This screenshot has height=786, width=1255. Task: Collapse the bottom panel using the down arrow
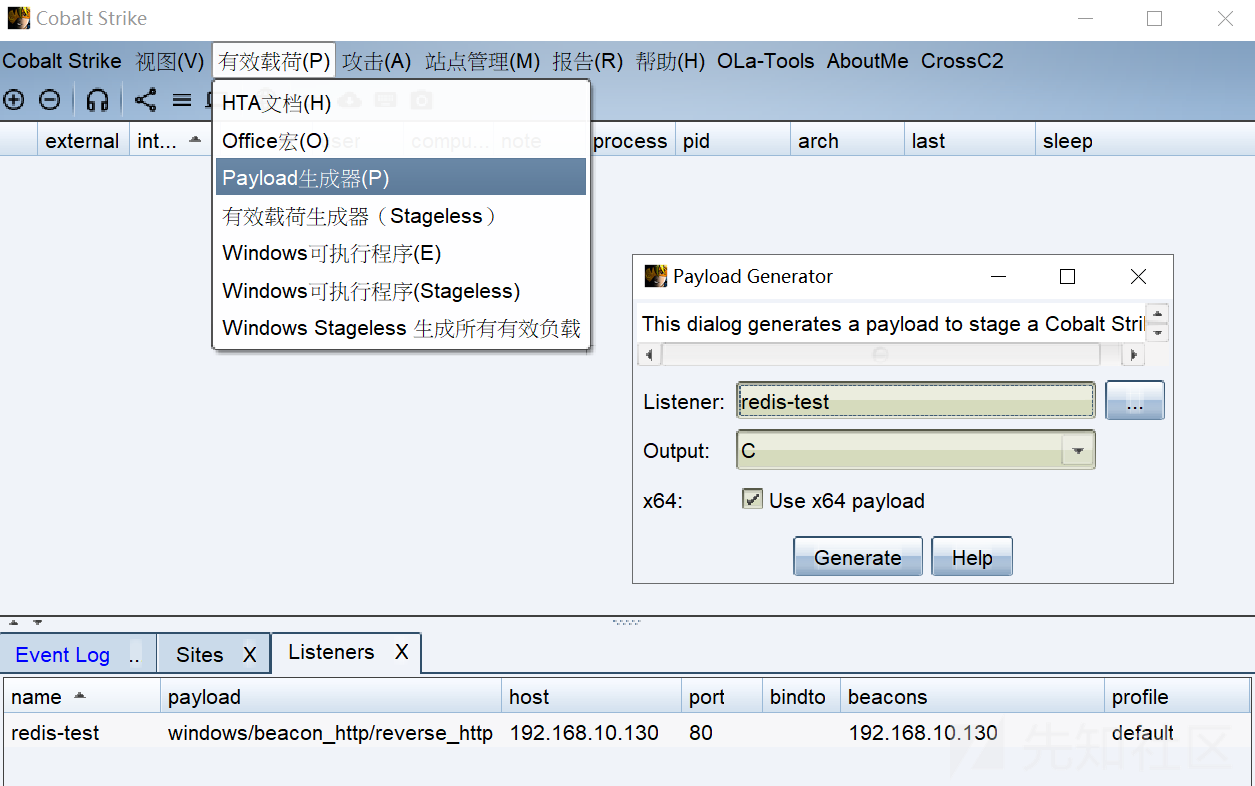coord(37,622)
